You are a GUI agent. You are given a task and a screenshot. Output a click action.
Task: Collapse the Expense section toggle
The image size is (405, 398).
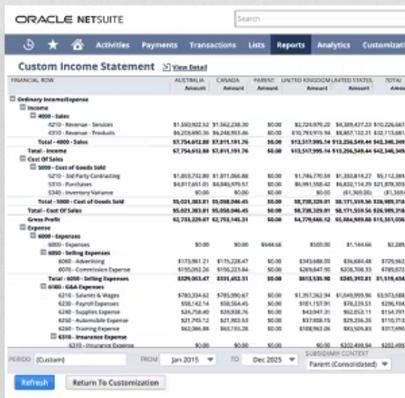23,227
